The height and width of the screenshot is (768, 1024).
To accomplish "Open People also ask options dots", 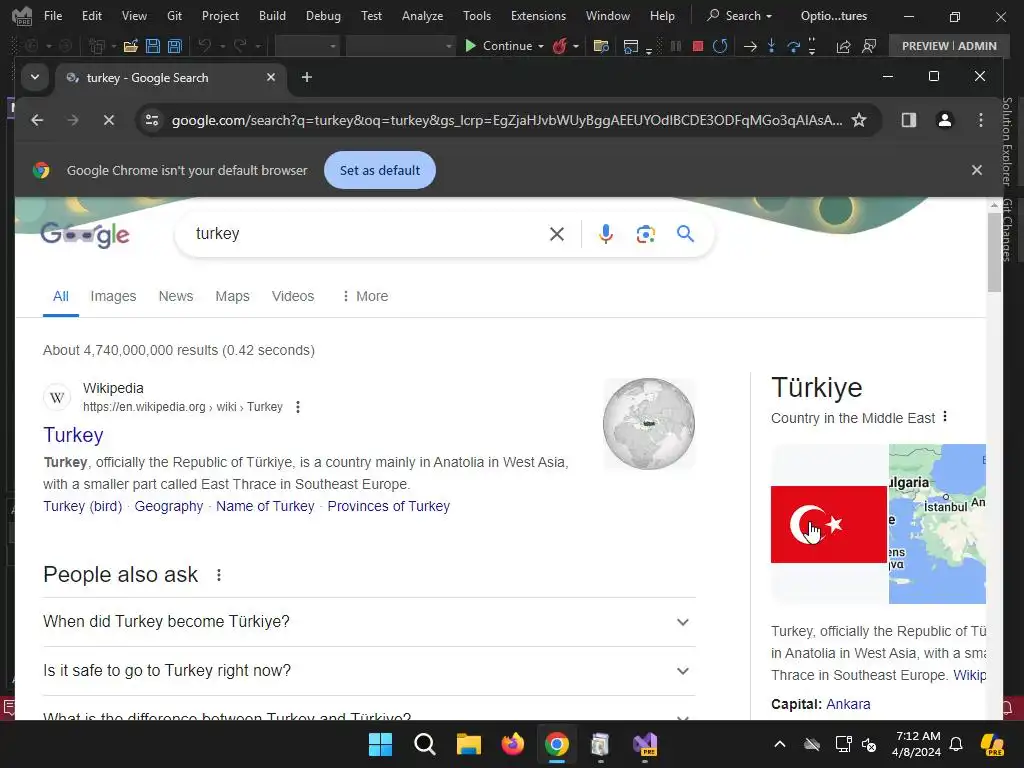I will (219, 575).
